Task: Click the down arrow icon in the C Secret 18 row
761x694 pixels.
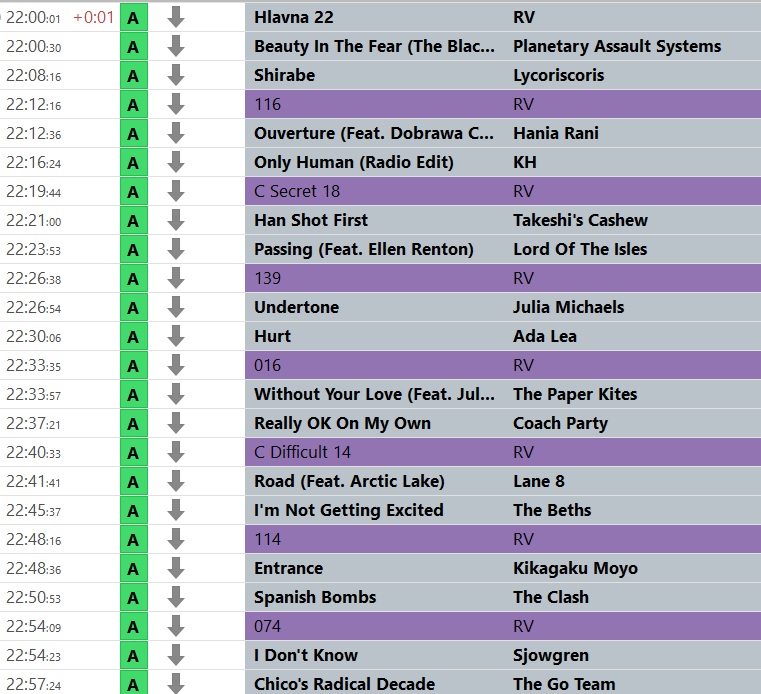Action: [176, 192]
